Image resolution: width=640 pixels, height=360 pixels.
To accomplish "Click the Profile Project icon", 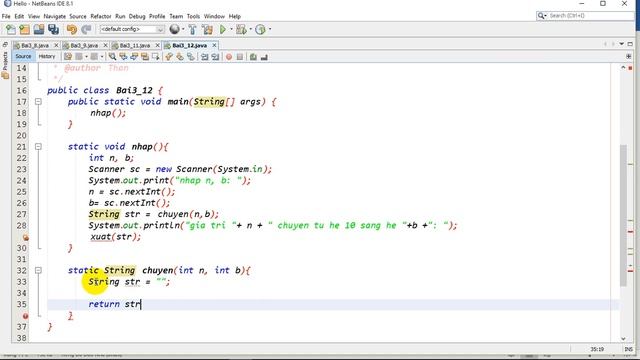I will (260, 29).
